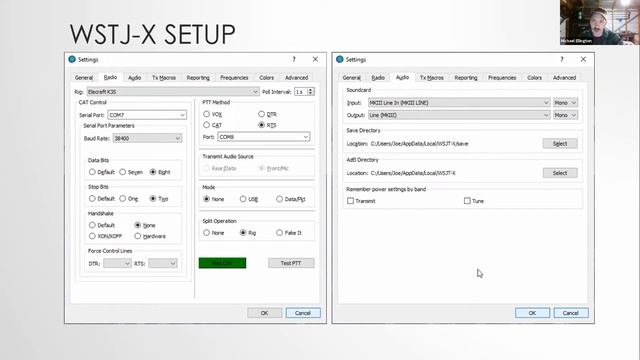Switch to the Audio tab in left Settings window

pos(135,78)
